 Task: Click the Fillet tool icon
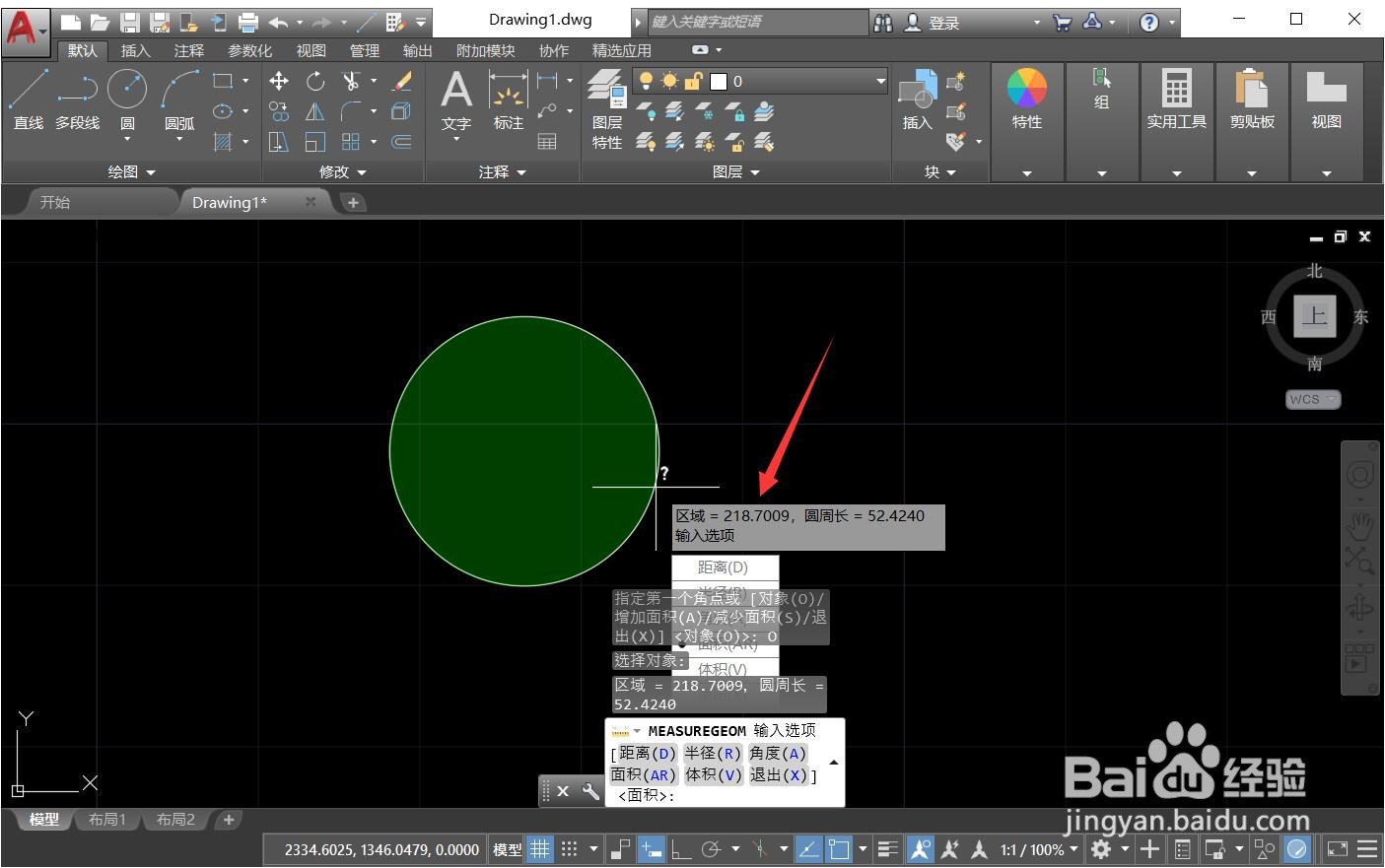[x=351, y=111]
